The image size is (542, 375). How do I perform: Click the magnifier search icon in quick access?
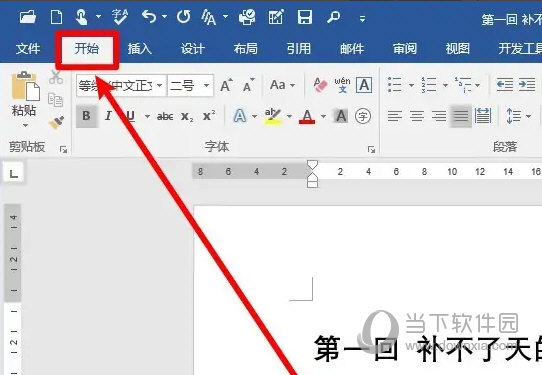[x=334, y=17]
